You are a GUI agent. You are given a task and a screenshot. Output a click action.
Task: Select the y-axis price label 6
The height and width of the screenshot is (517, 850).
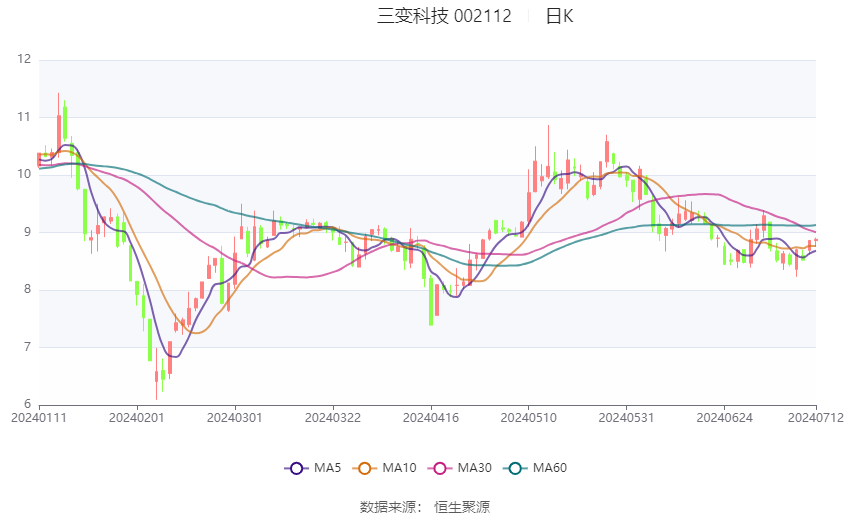(x=27, y=405)
